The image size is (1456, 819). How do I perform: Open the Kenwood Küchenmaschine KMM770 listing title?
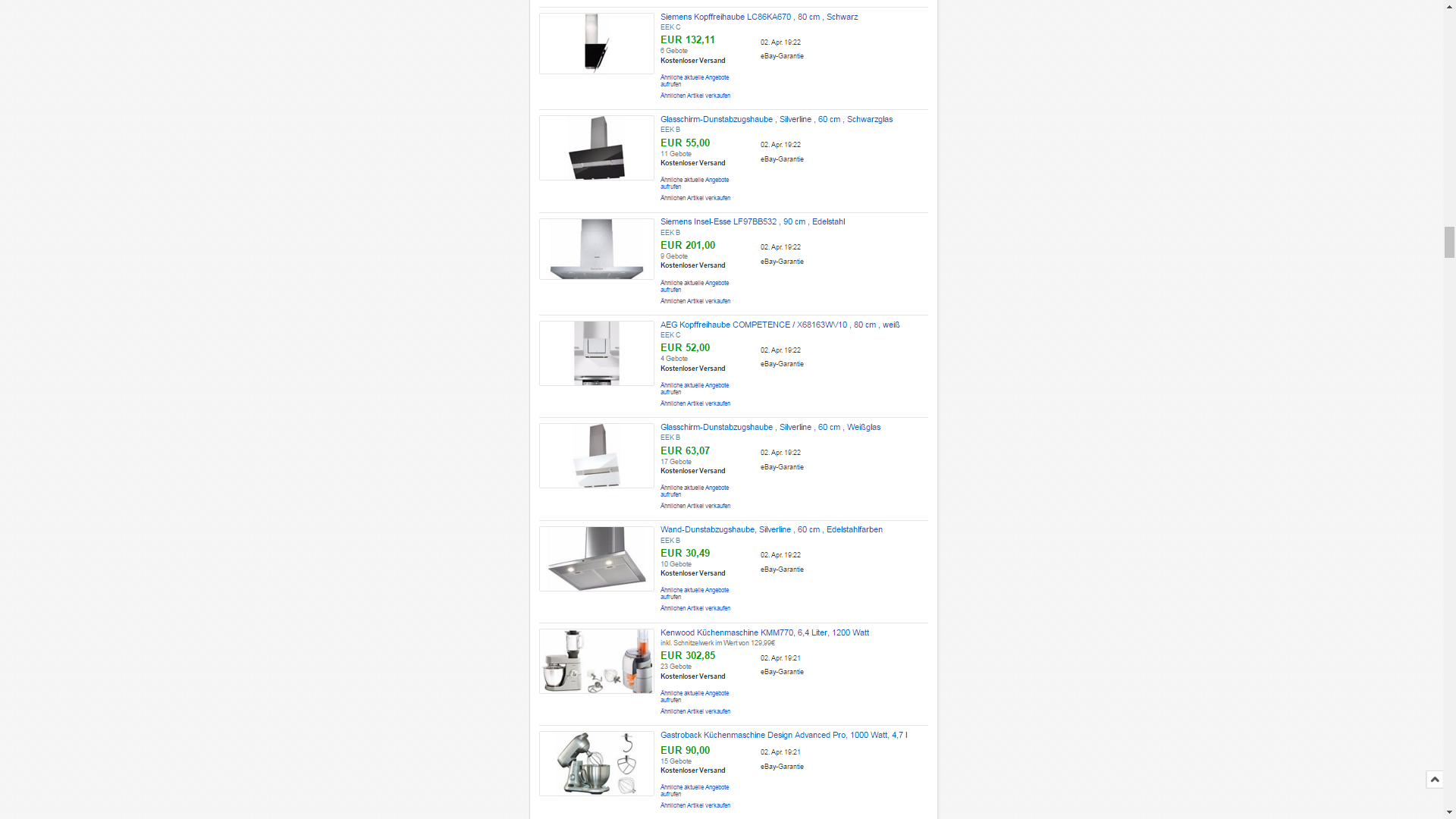click(x=764, y=632)
